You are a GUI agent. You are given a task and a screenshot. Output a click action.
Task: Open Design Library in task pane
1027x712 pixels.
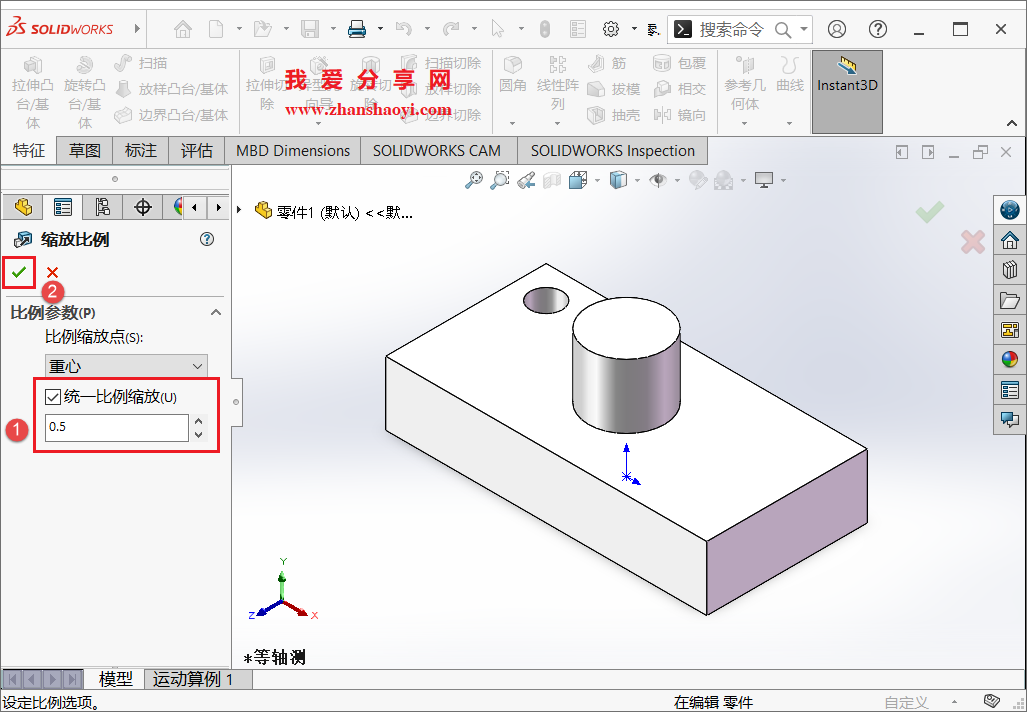(1010, 270)
